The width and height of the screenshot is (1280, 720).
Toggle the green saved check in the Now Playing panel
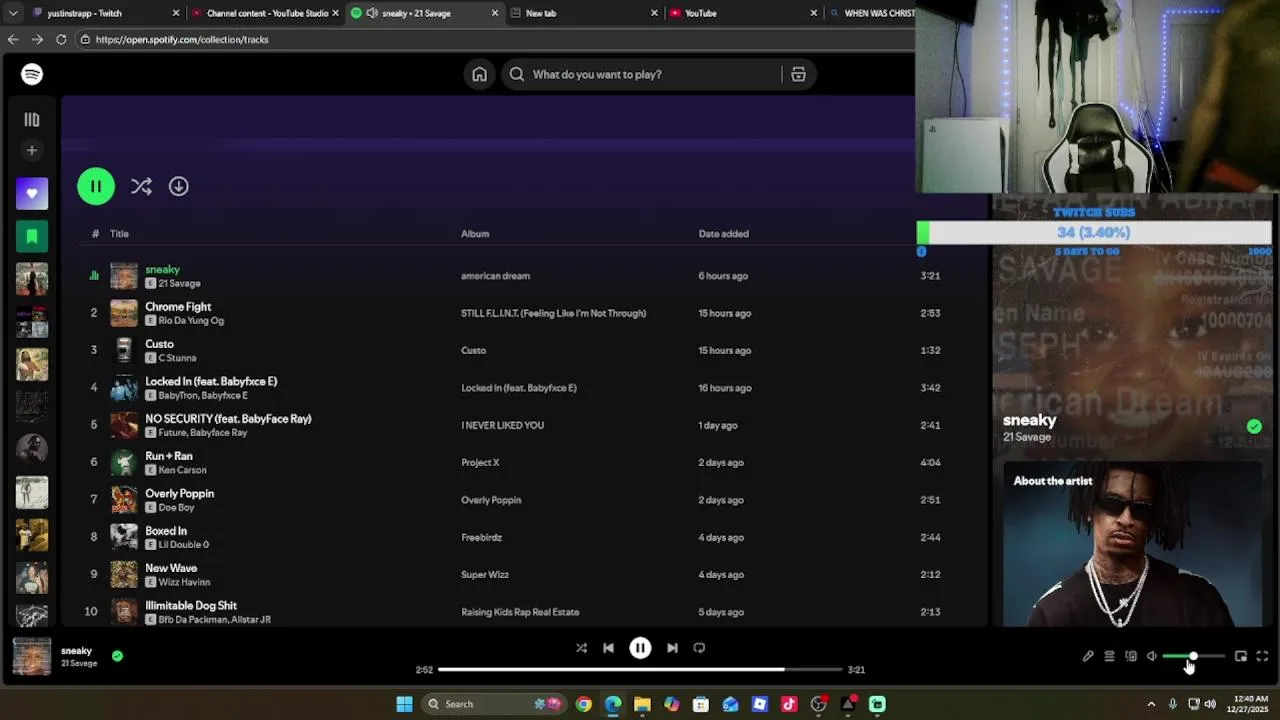(1254, 427)
